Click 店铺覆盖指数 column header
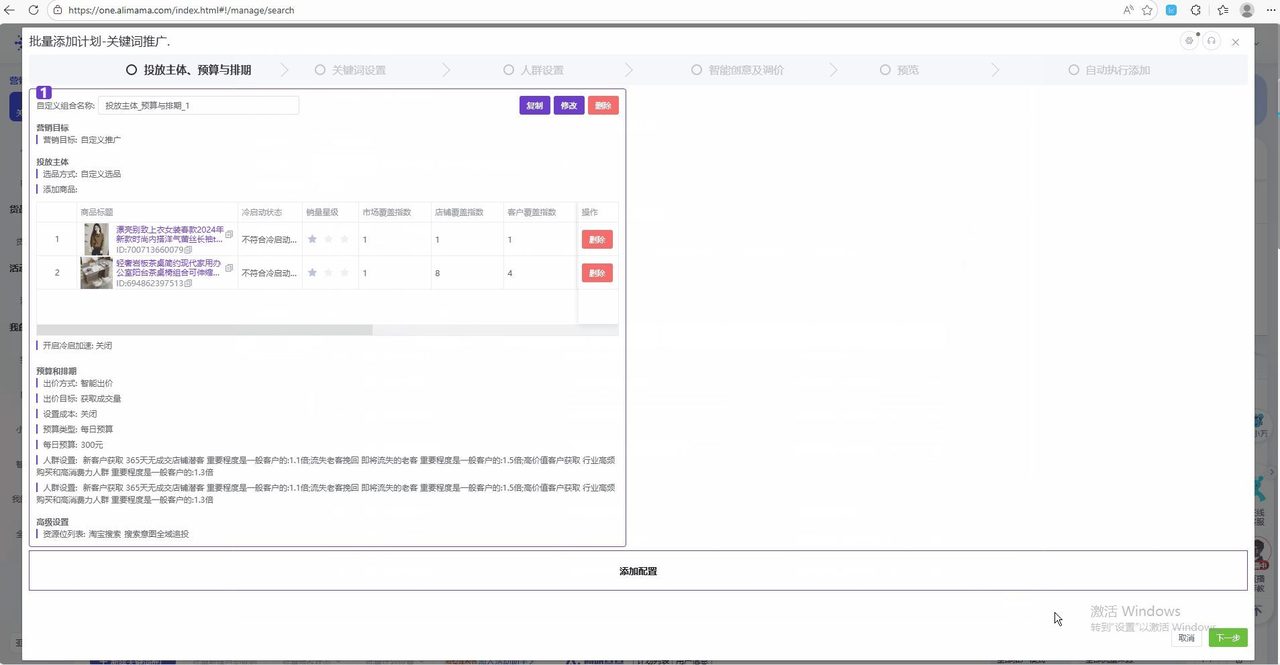Image resolution: width=1280 pixels, height=665 pixels. point(460,212)
